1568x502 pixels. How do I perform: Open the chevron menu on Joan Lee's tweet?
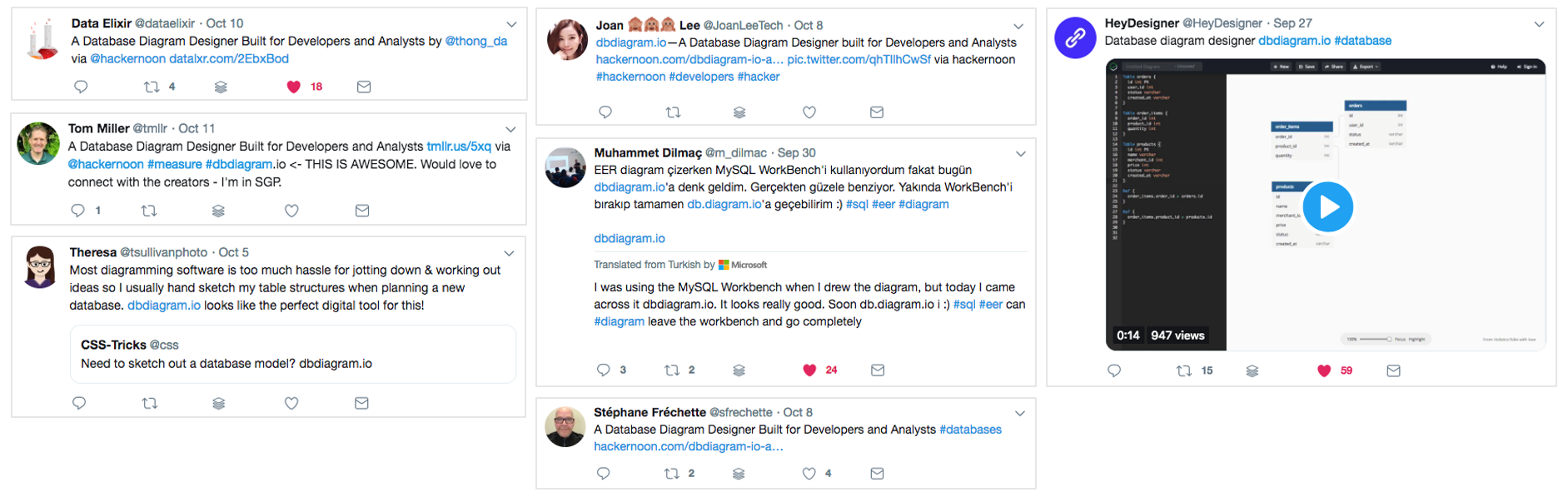point(1018,27)
